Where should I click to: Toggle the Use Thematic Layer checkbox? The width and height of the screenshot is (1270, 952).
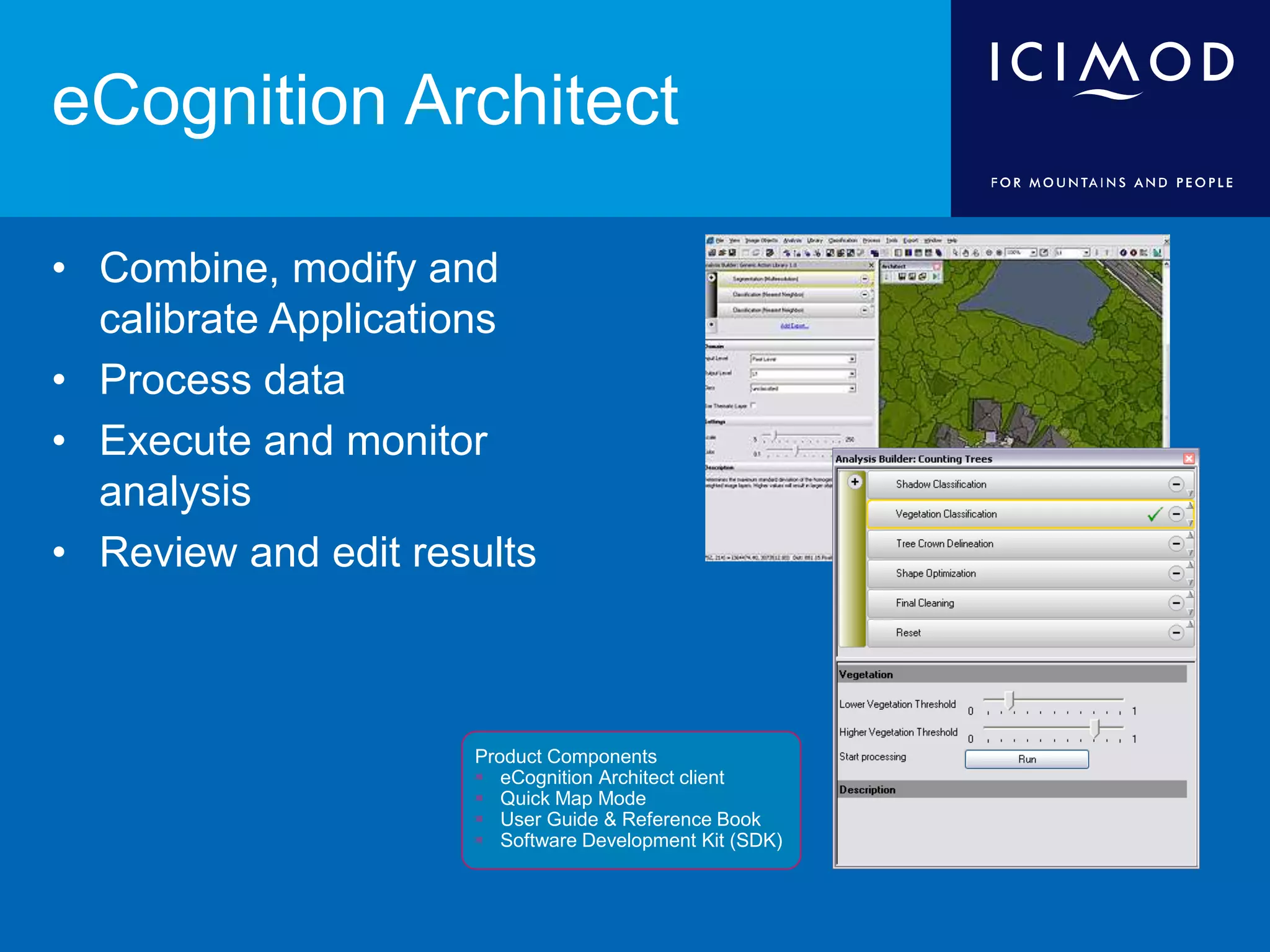click(753, 405)
